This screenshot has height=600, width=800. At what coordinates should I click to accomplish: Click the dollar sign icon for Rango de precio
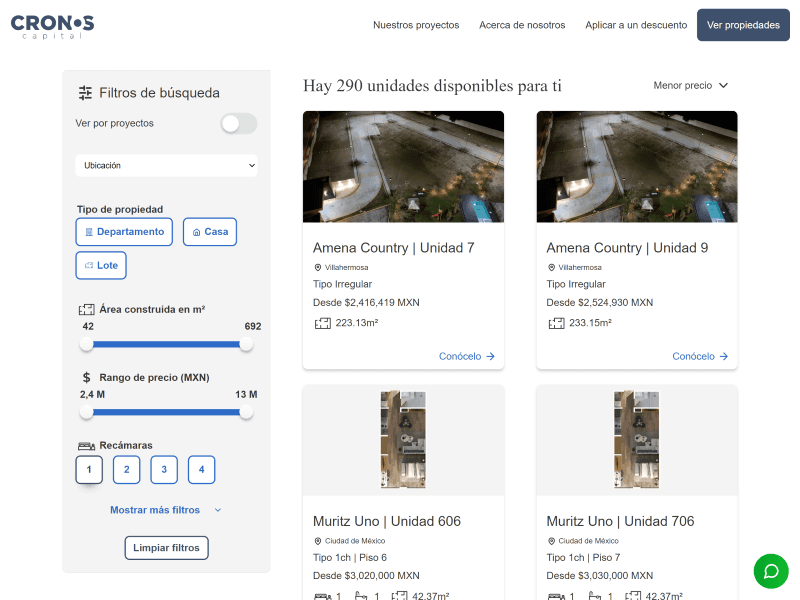(86, 378)
